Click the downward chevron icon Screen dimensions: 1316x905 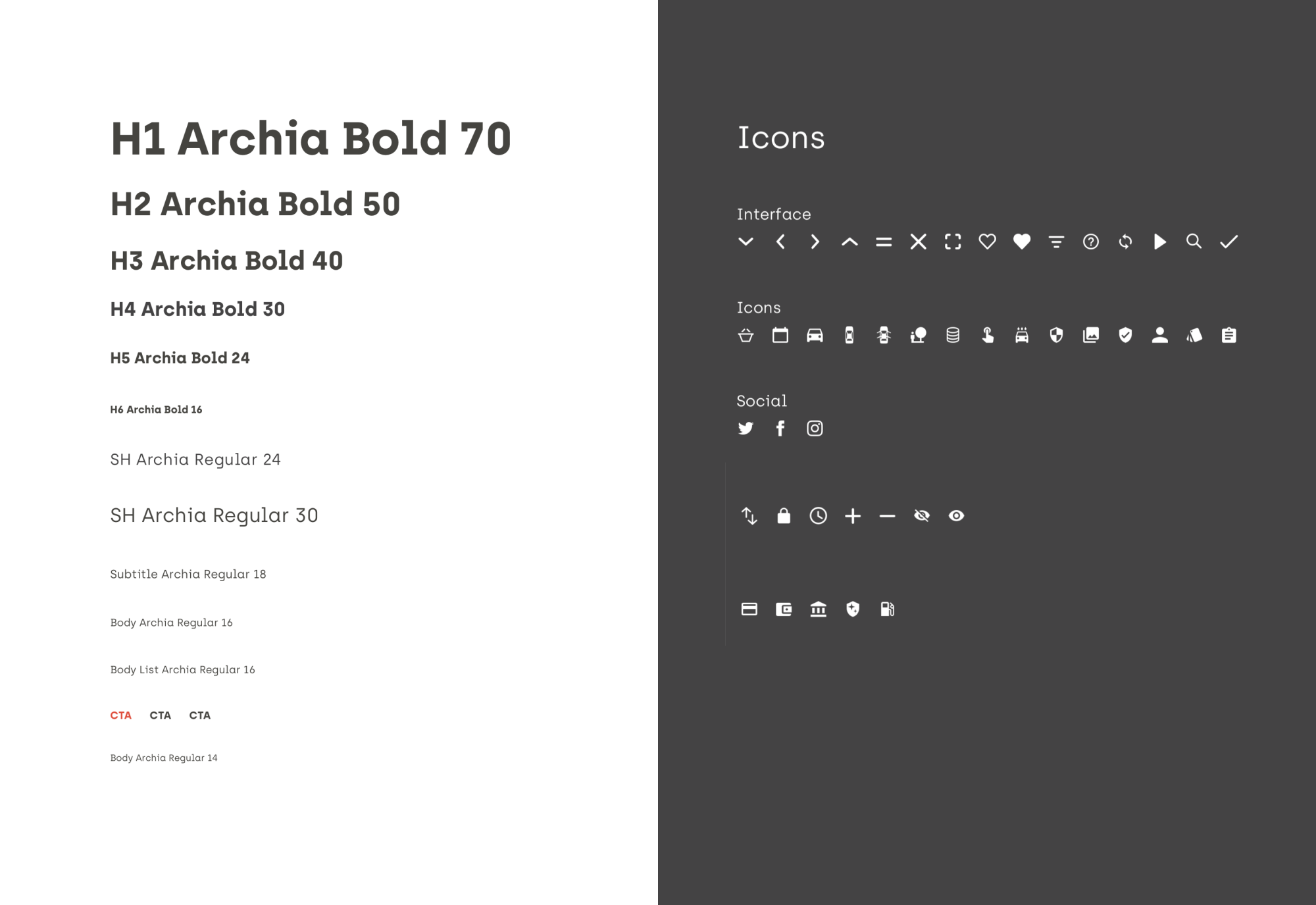(746, 242)
